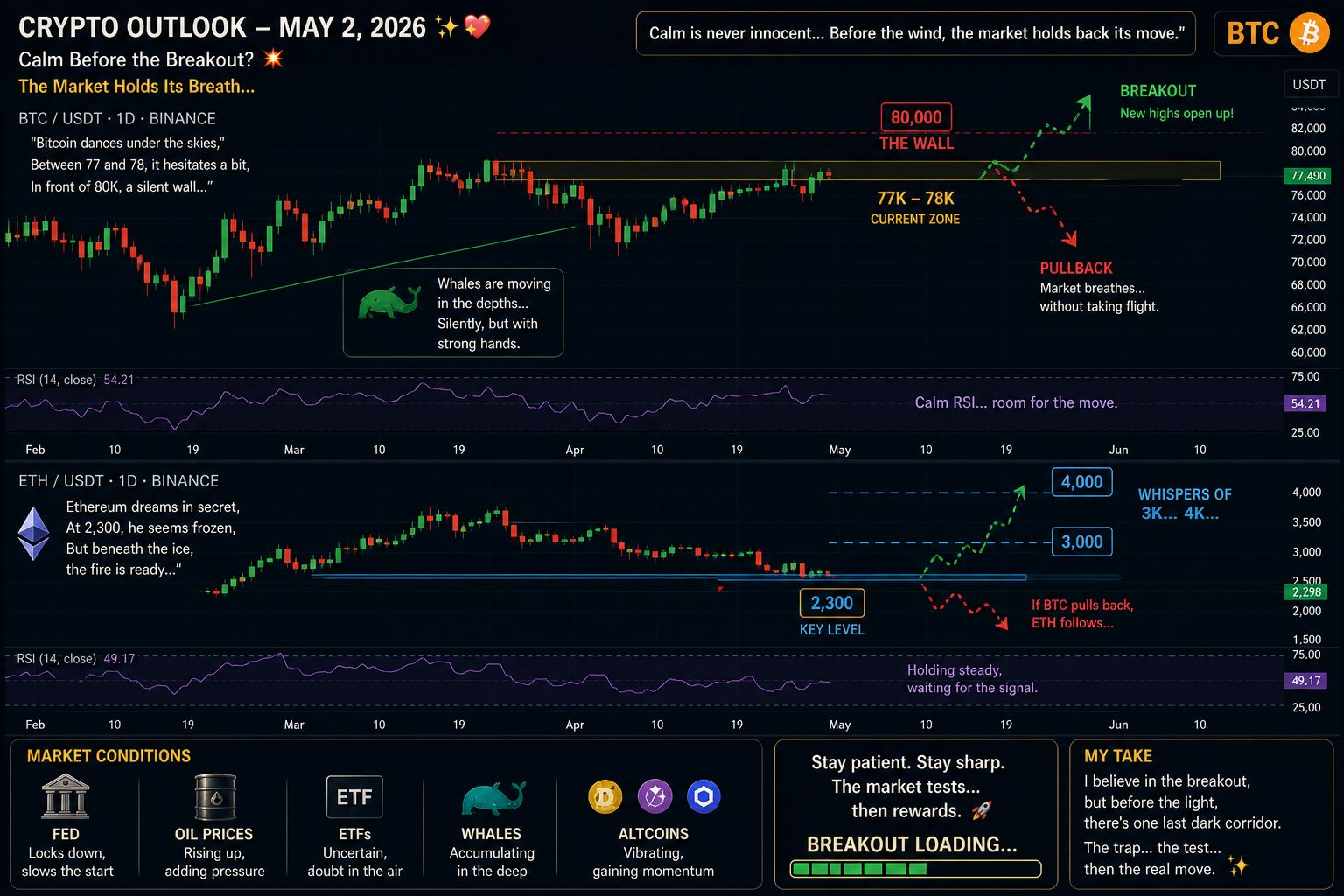Click the teal whale icon above WHALES

click(x=493, y=798)
